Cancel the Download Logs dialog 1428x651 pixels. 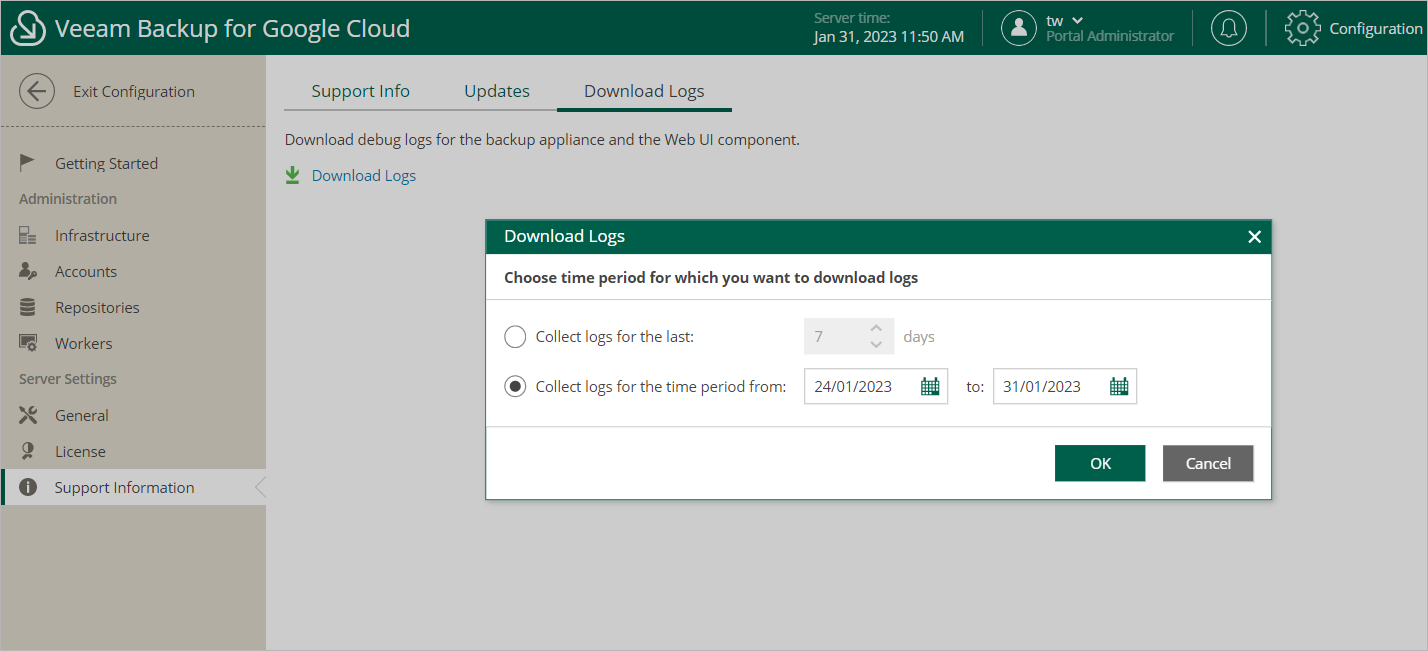[1207, 463]
